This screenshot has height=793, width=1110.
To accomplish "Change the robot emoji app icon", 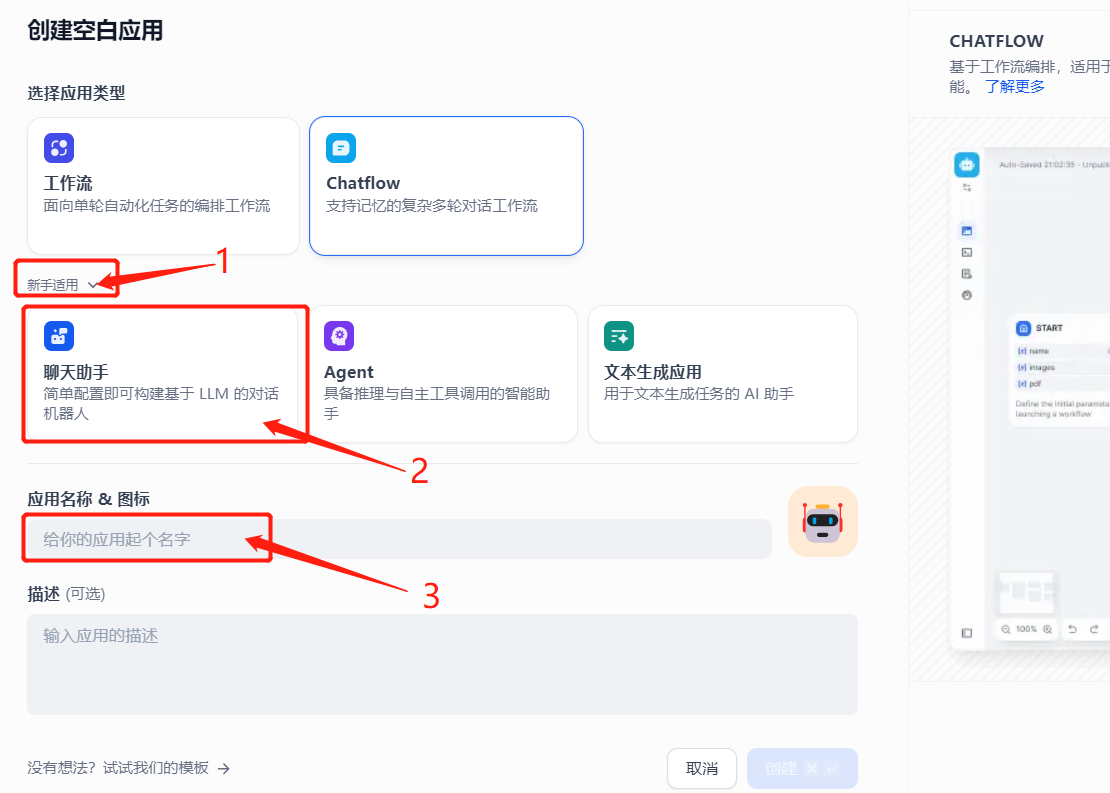I will tap(823, 522).
